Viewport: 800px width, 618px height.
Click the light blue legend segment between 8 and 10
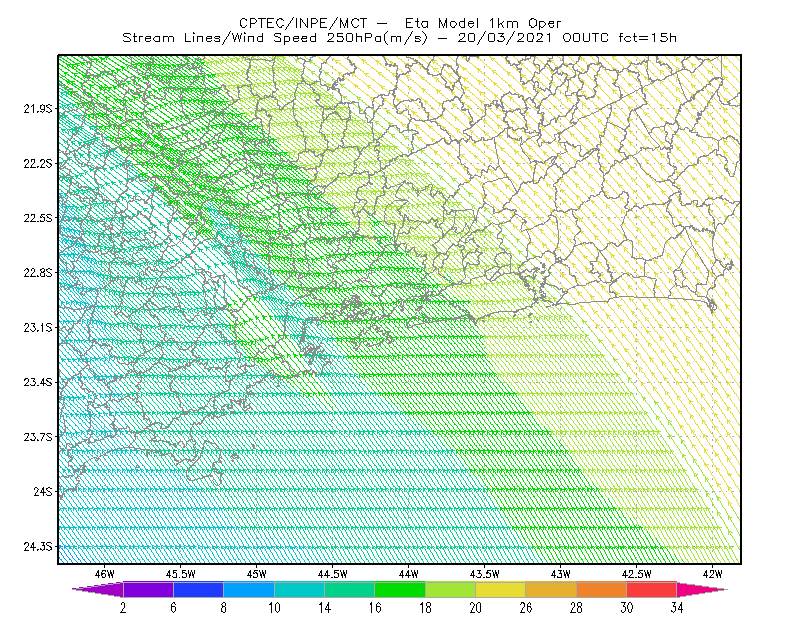(249, 589)
